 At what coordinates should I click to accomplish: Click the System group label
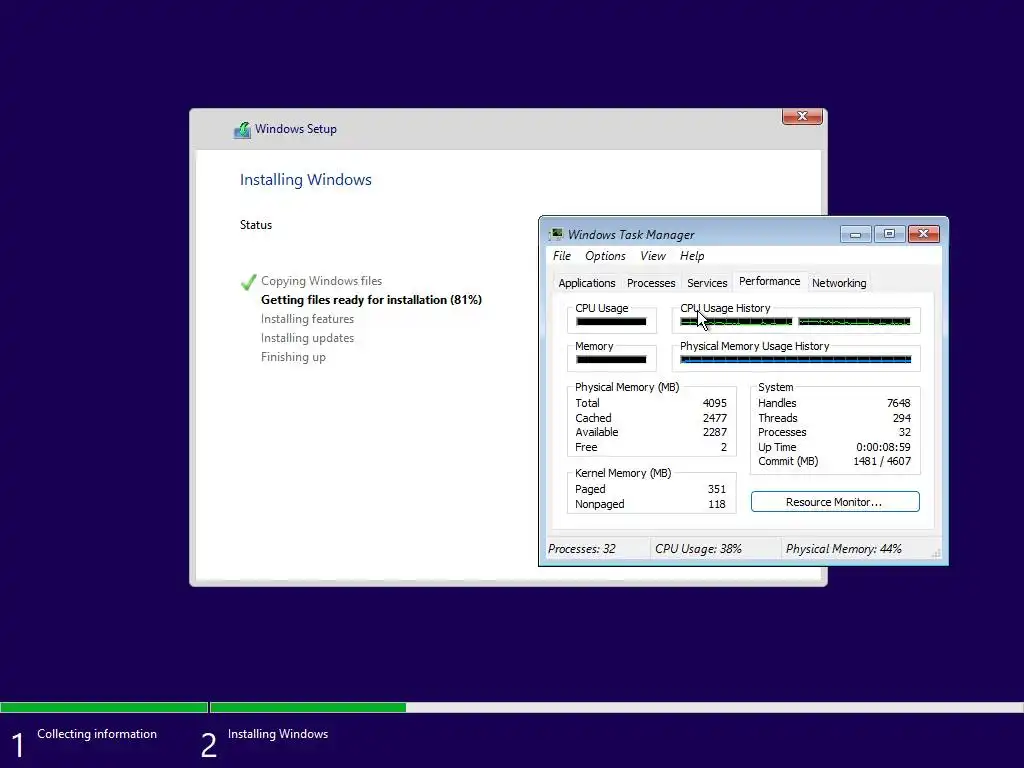pyautogui.click(x=776, y=387)
